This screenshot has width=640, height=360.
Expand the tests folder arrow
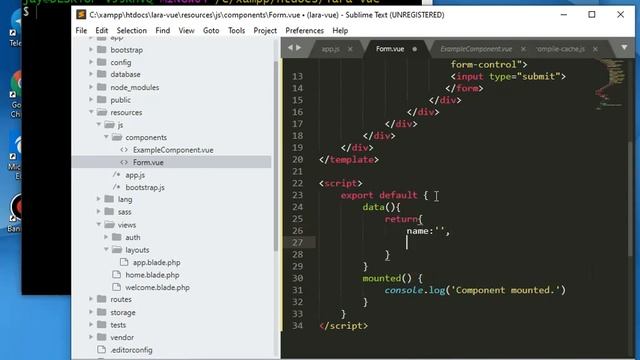[x=91, y=325]
